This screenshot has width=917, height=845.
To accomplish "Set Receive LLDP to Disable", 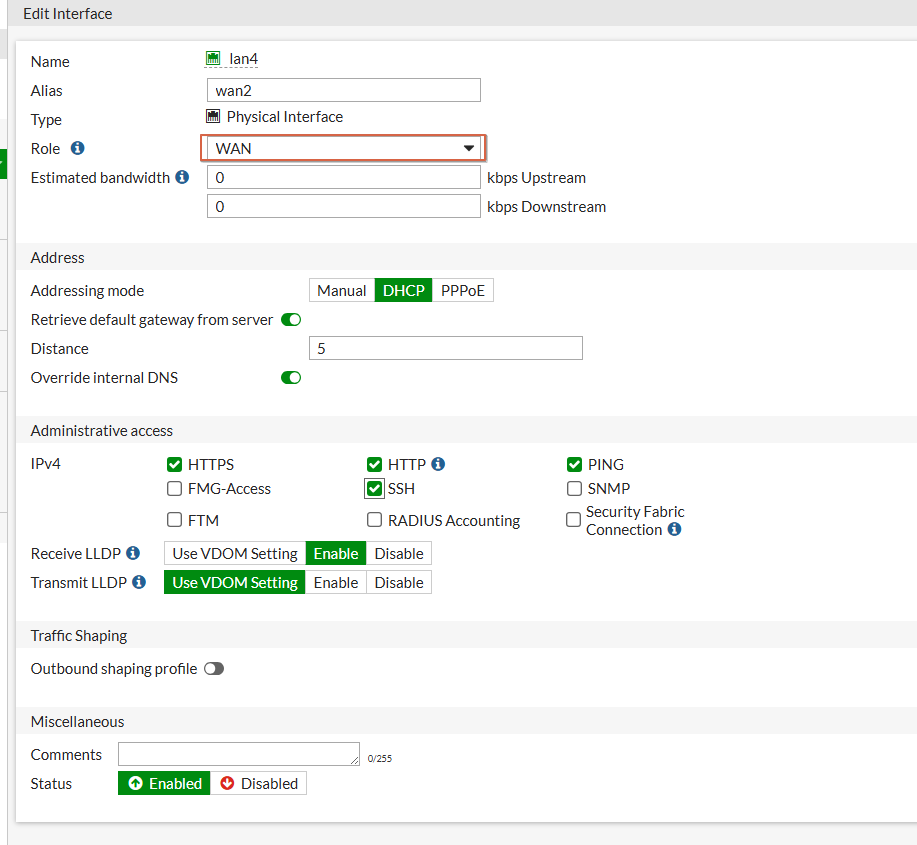I will pyautogui.click(x=399, y=553).
